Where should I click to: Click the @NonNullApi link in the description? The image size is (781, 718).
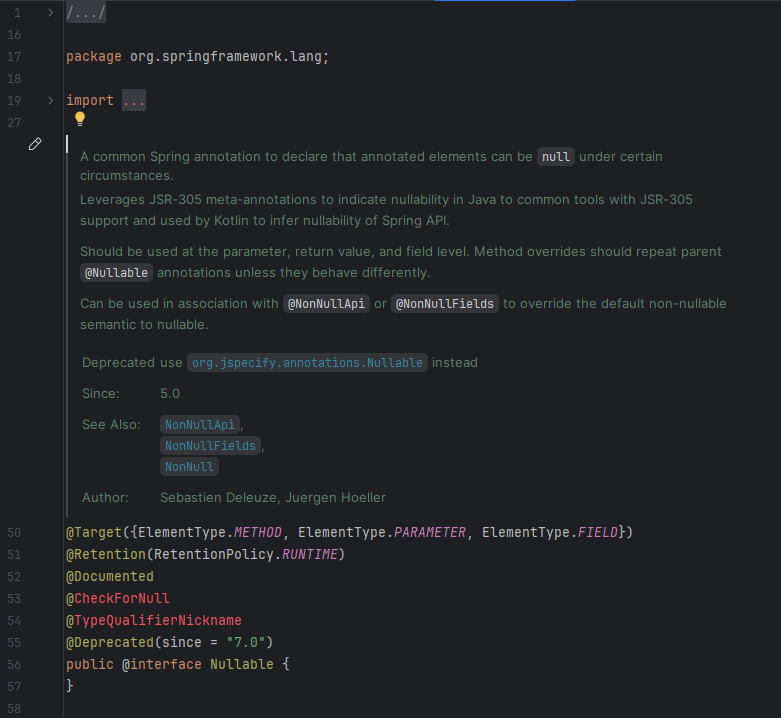(x=325, y=303)
